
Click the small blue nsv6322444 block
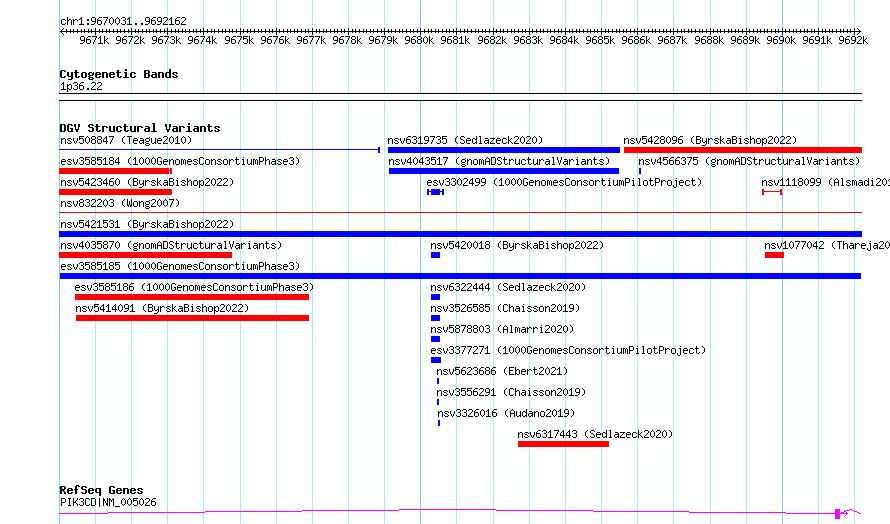pos(435,297)
